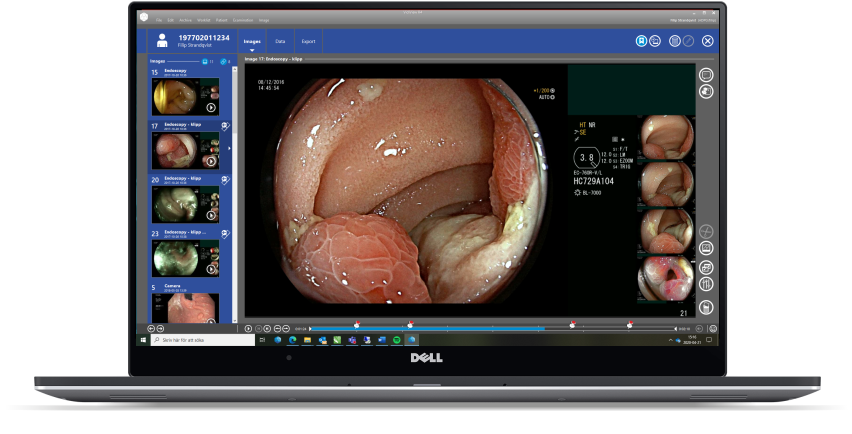
Task: Switch to the Data tab
Action: click(x=280, y=41)
